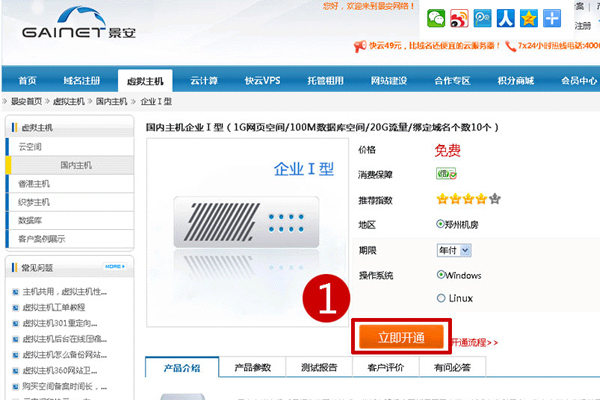Select the Windows operating system option
Screen dimensions: 600x400
point(441,274)
